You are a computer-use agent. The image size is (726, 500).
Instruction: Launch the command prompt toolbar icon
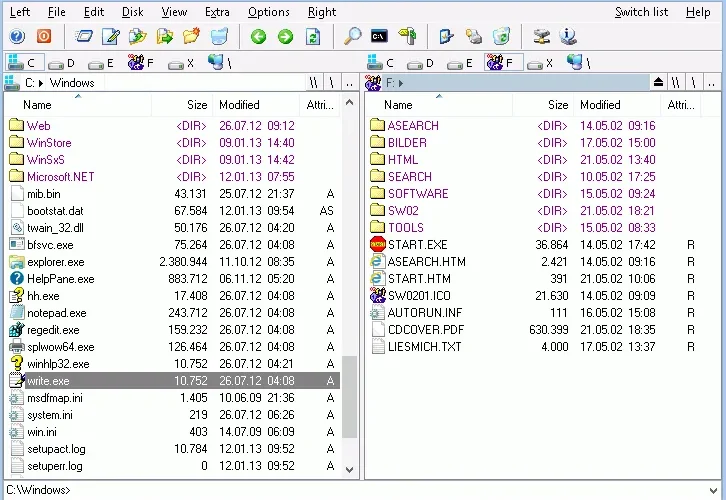379,36
